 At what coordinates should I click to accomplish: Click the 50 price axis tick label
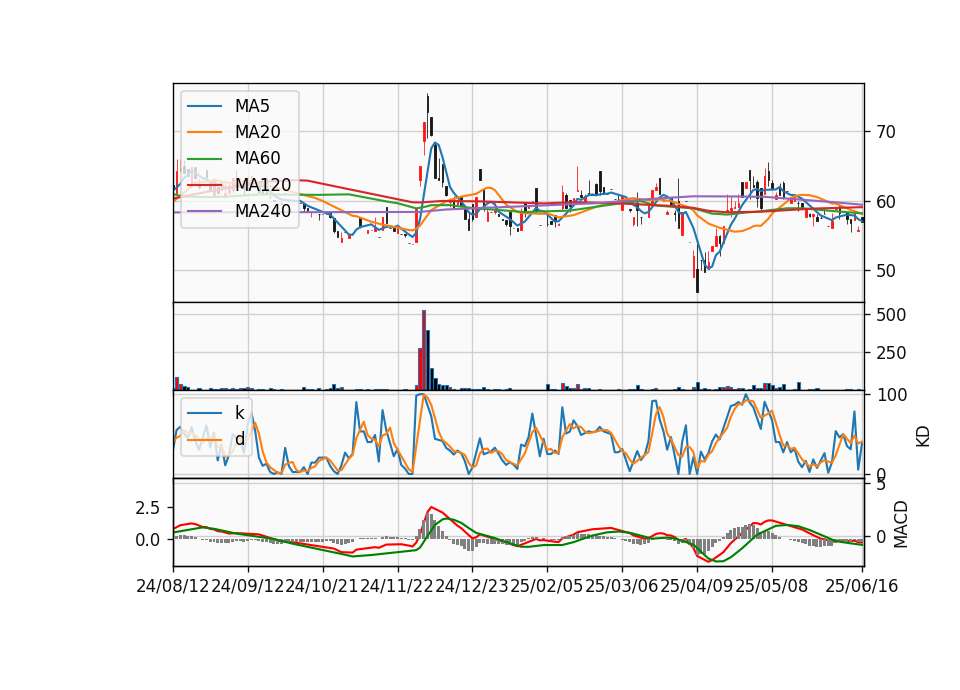885,271
